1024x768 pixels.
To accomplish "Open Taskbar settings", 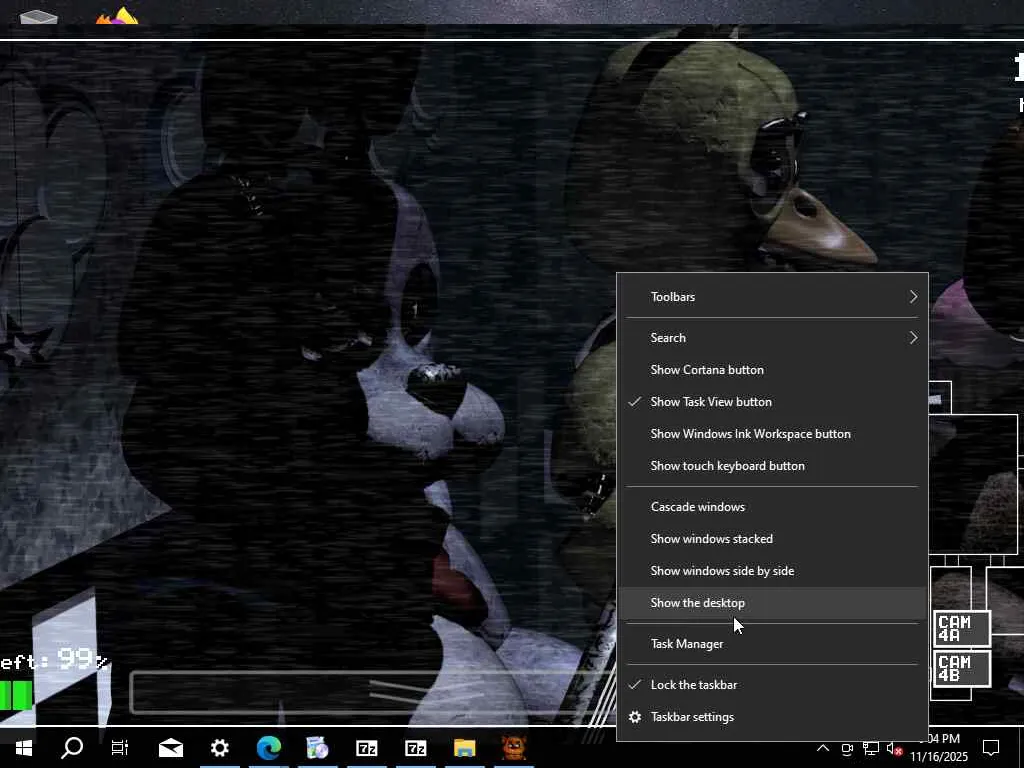I will coord(772,716).
